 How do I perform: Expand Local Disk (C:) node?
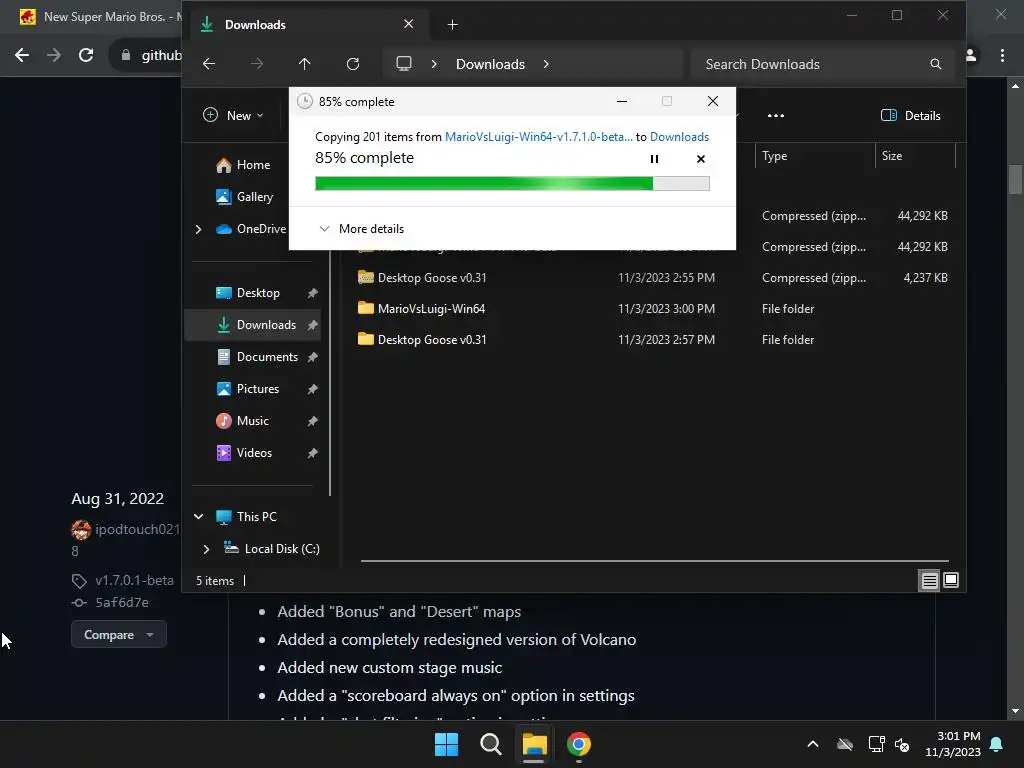206,549
